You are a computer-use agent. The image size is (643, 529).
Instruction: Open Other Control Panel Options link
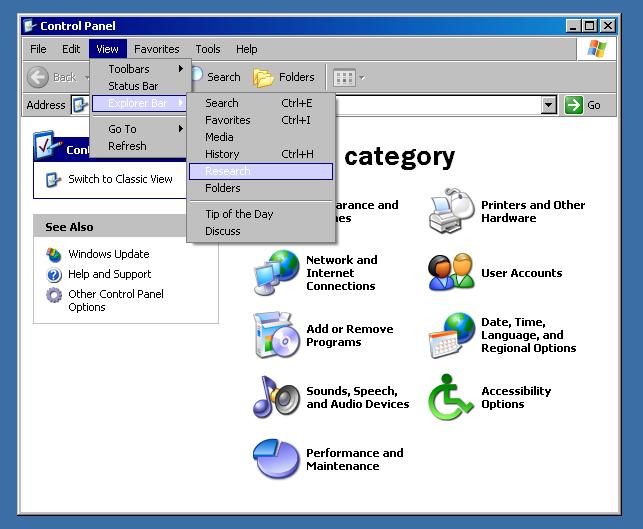click(x=116, y=301)
